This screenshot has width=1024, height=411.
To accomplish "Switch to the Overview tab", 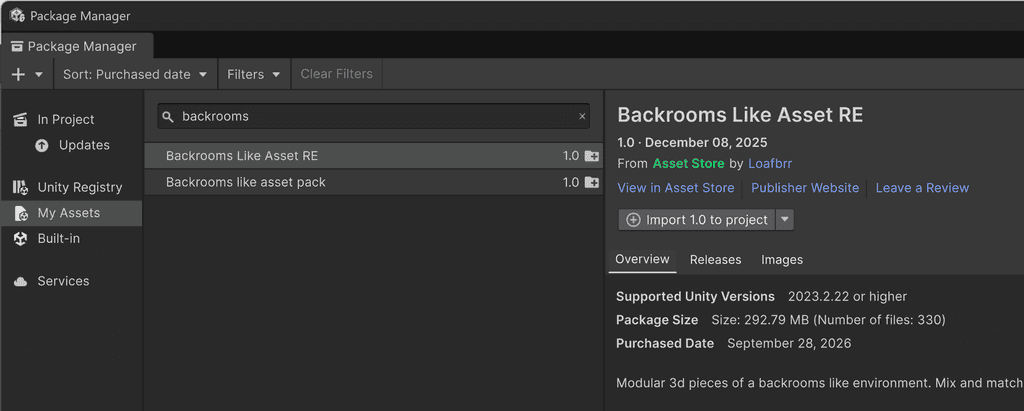I will tap(642, 259).
